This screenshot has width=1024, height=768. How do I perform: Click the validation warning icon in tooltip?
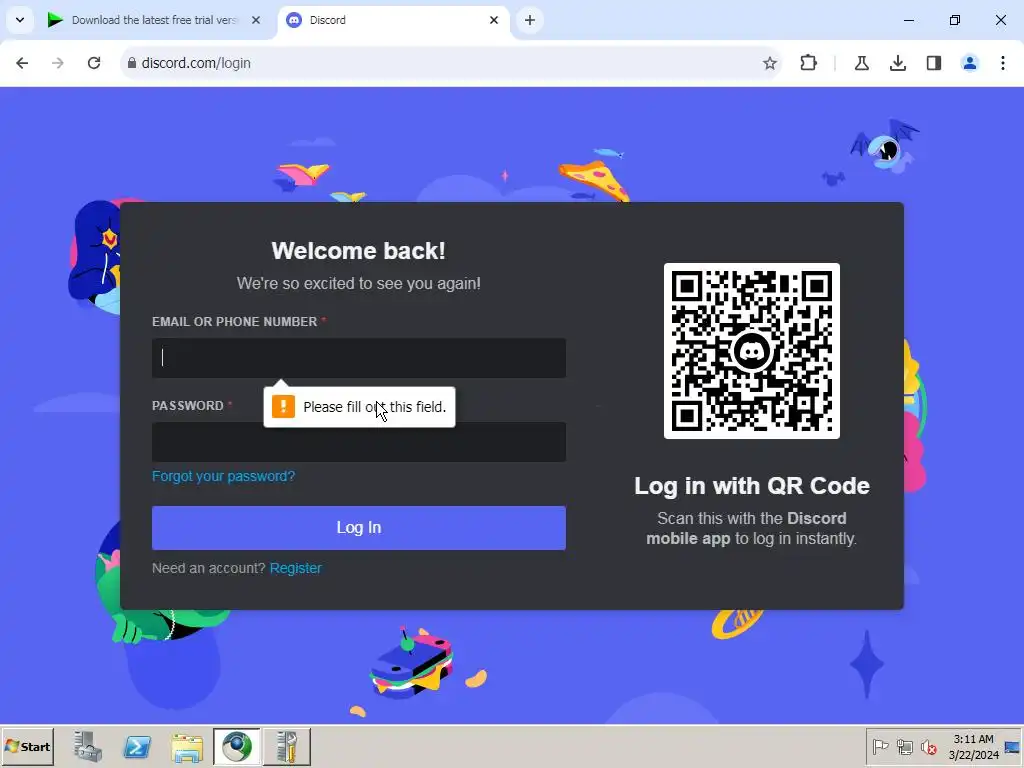(283, 406)
